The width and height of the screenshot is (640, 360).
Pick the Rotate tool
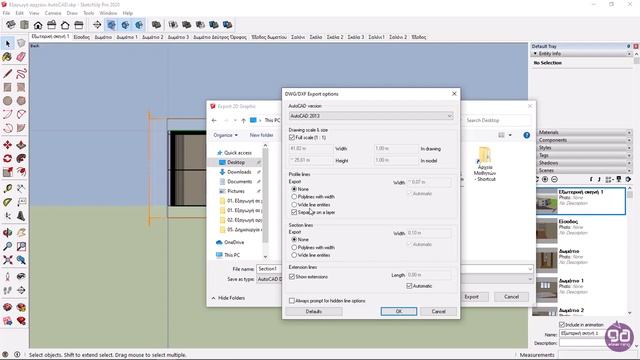click(x=7, y=158)
